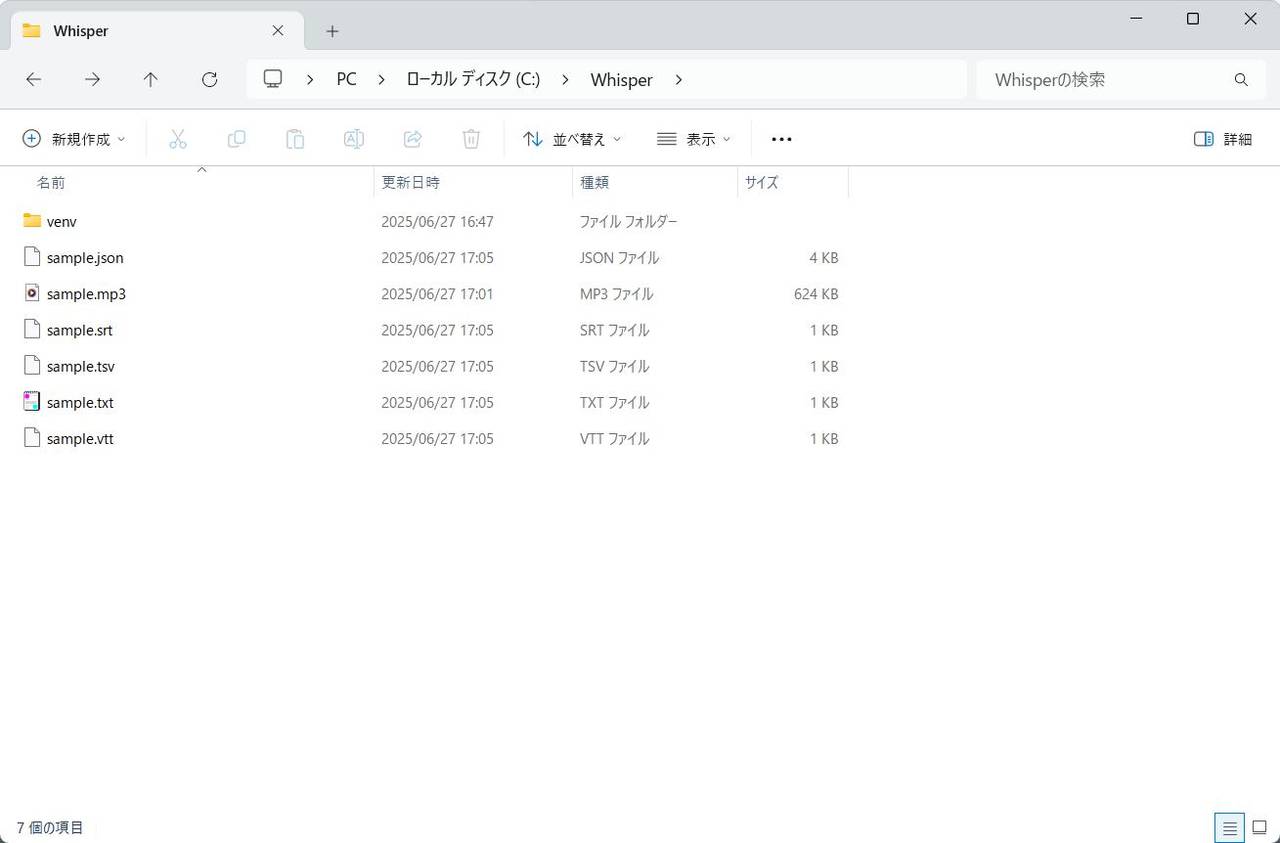Image resolution: width=1280 pixels, height=843 pixels.
Task: Expand chevron after PC breadcrumb
Action: (381, 80)
